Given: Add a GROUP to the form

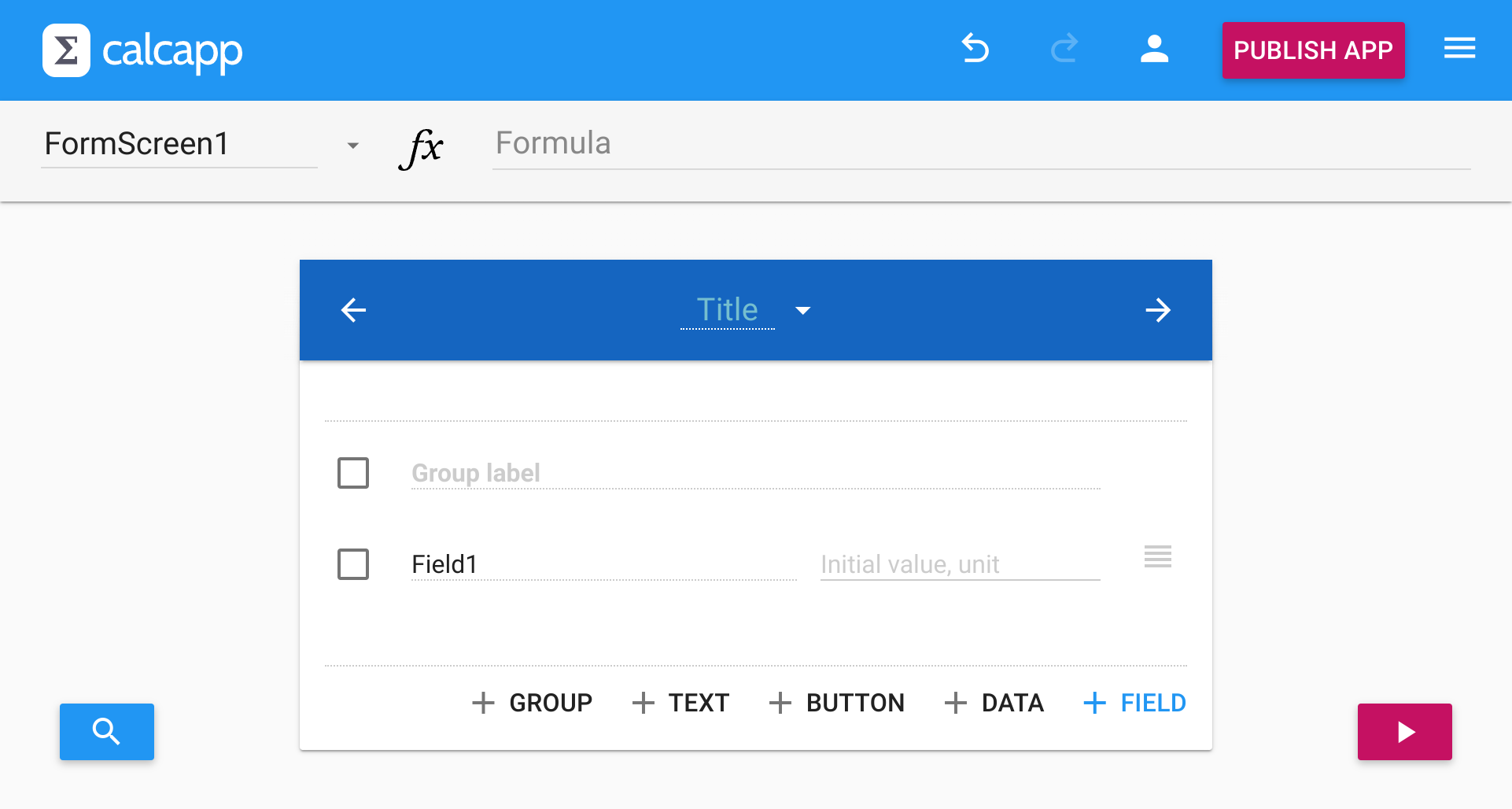Looking at the screenshot, I should click(532, 703).
